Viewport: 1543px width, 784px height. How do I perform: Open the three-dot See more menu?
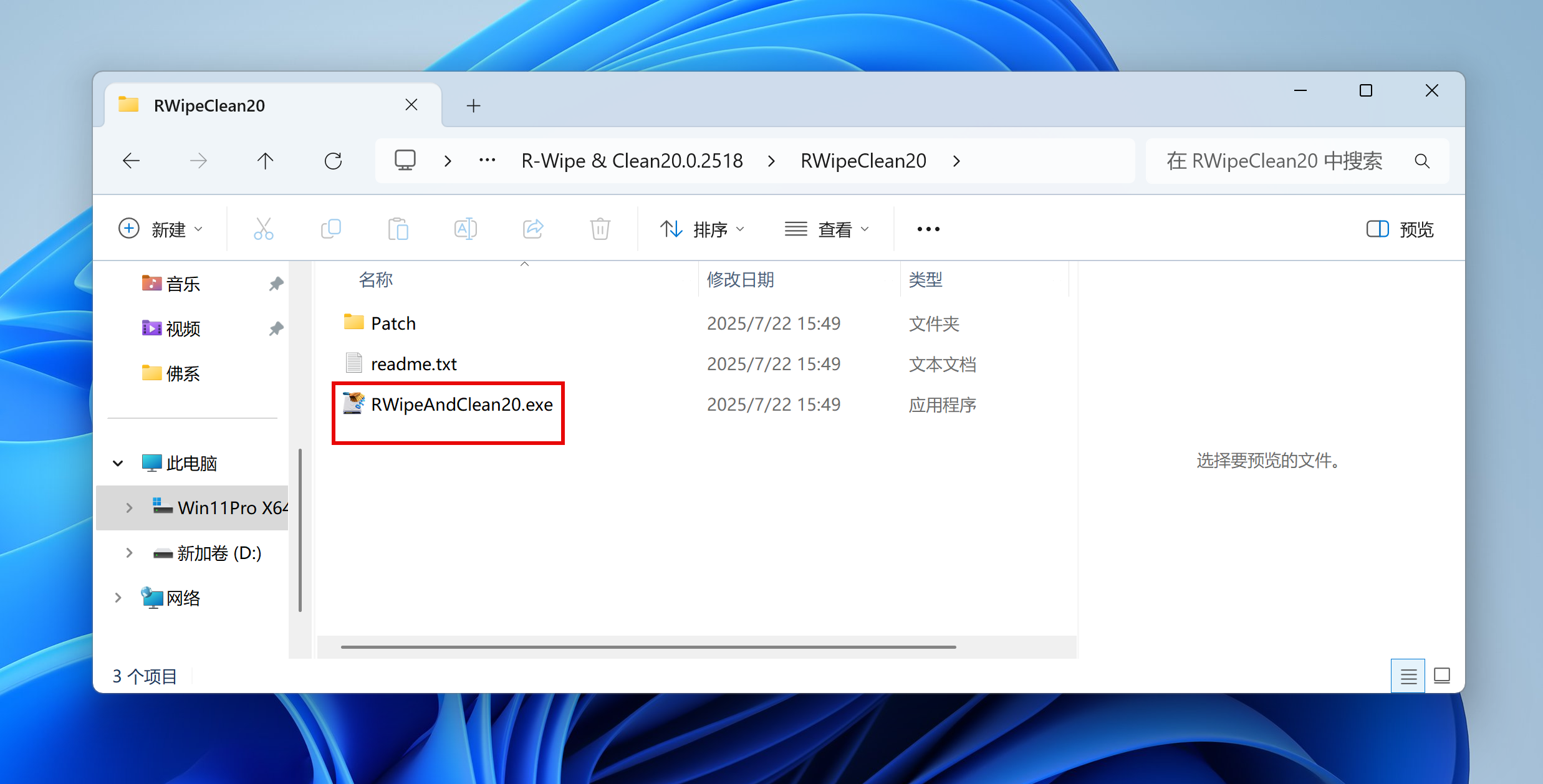coord(928,229)
